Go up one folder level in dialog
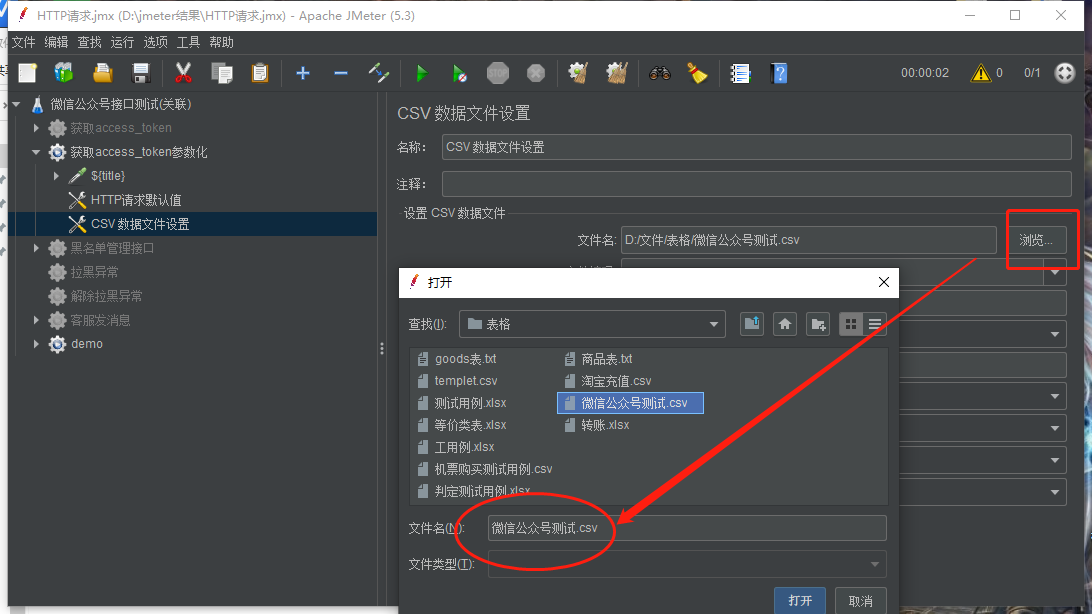Image resolution: width=1092 pixels, height=614 pixels. (x=751, y=324)
